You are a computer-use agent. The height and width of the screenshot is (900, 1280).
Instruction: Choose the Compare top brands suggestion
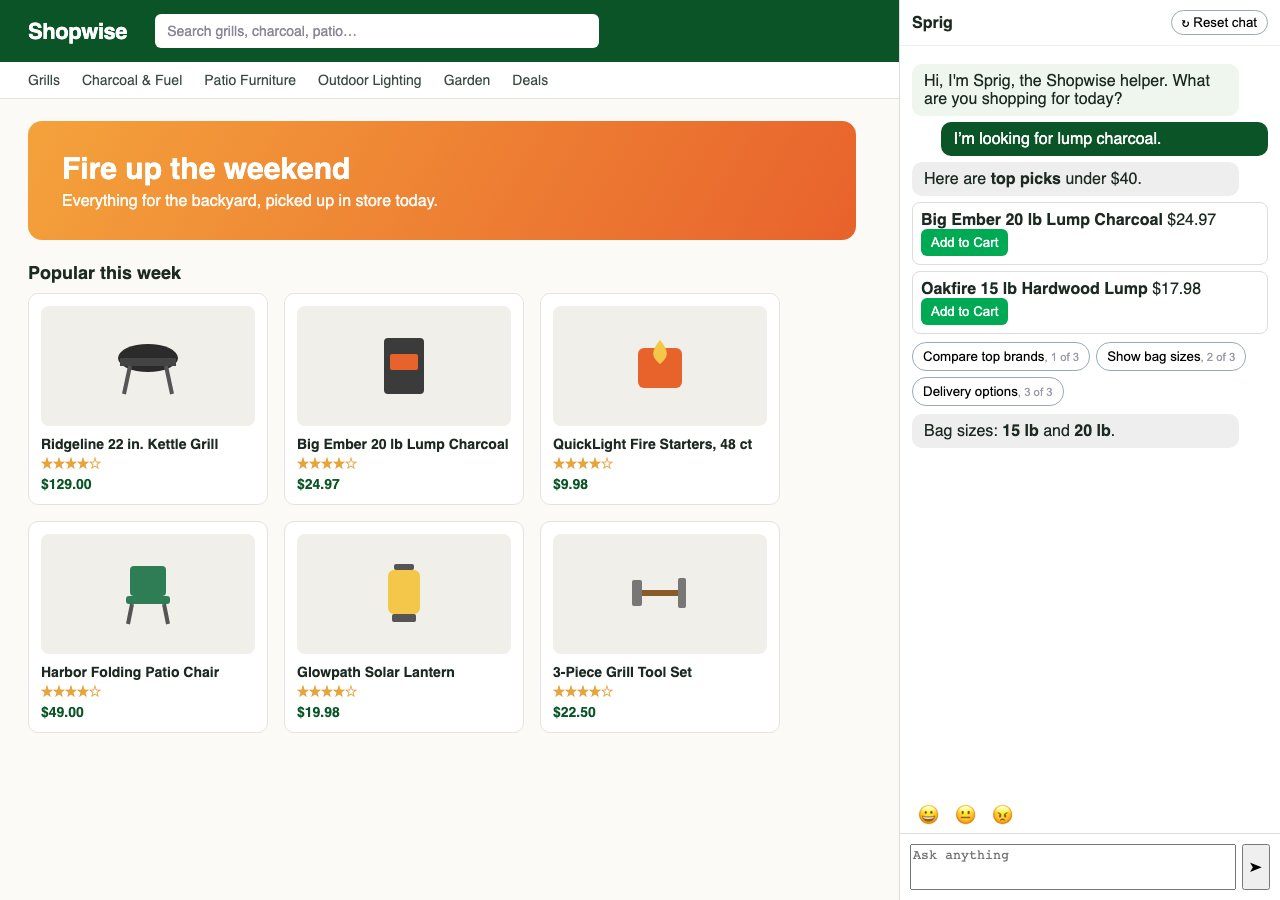click(x=1001, y=357)
